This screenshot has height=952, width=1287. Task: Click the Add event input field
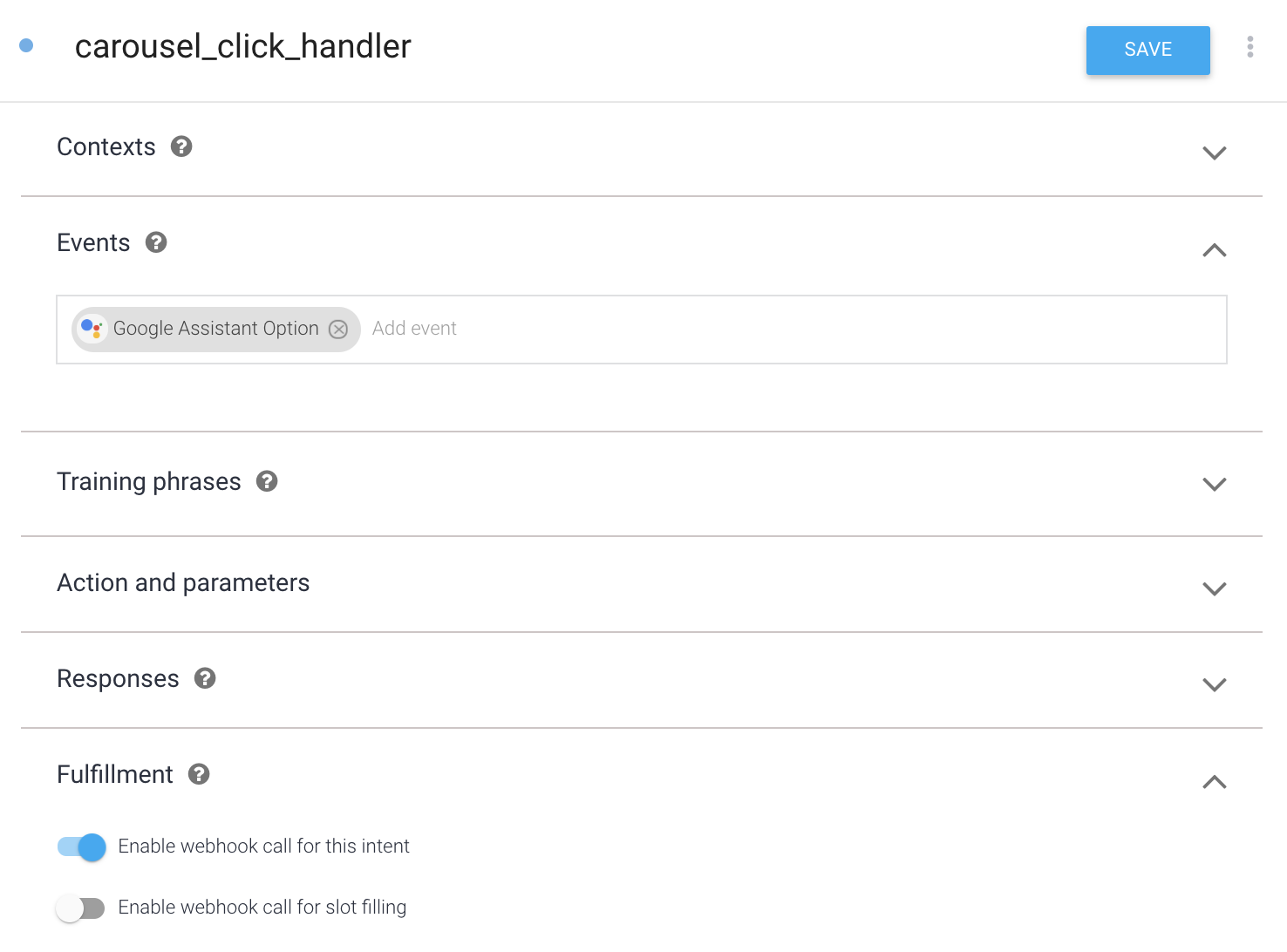(698, 329)
